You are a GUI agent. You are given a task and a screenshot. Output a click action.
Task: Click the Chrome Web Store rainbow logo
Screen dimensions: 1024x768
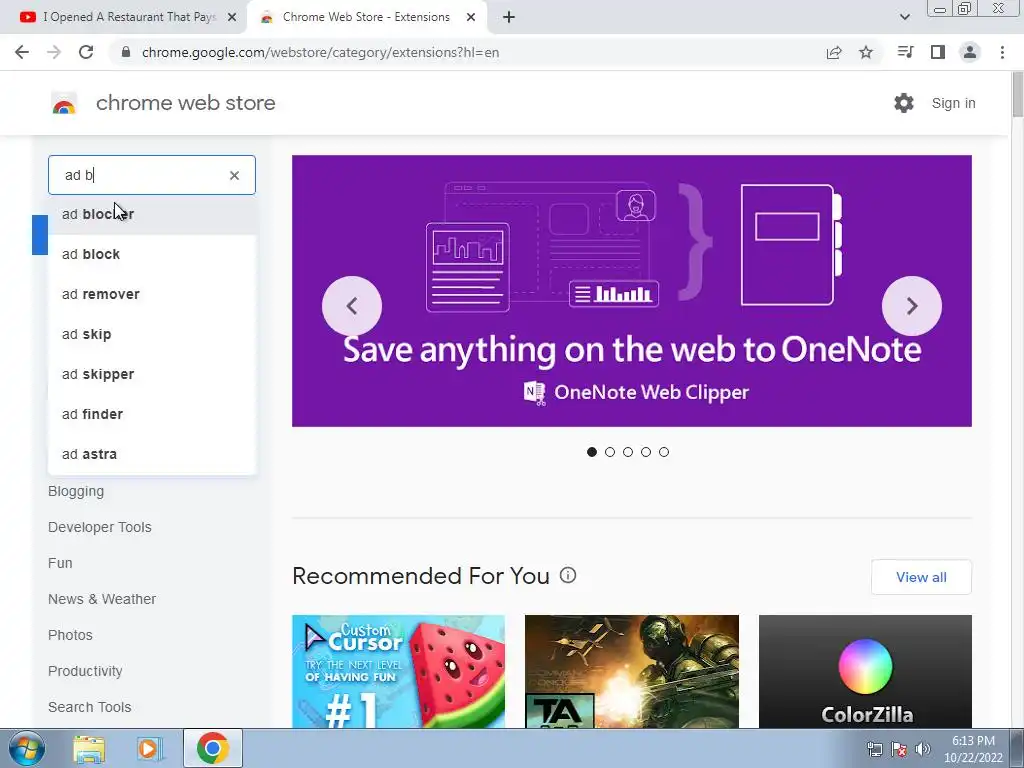64,103
